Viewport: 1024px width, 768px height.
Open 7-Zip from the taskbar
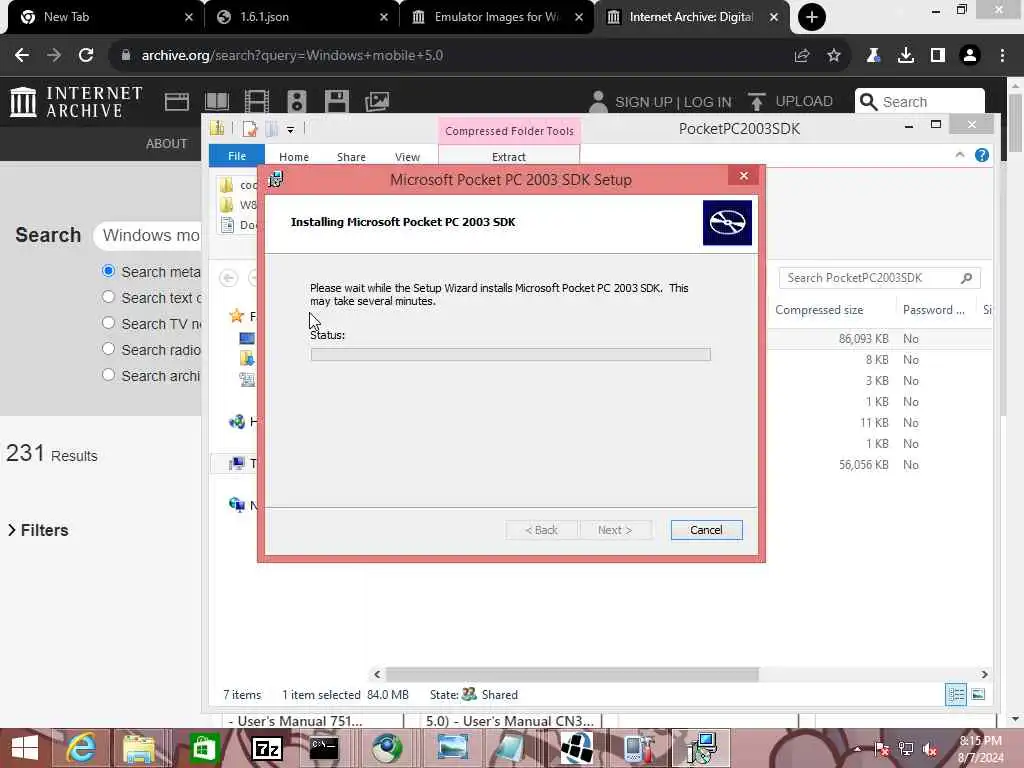coord(267,748)
